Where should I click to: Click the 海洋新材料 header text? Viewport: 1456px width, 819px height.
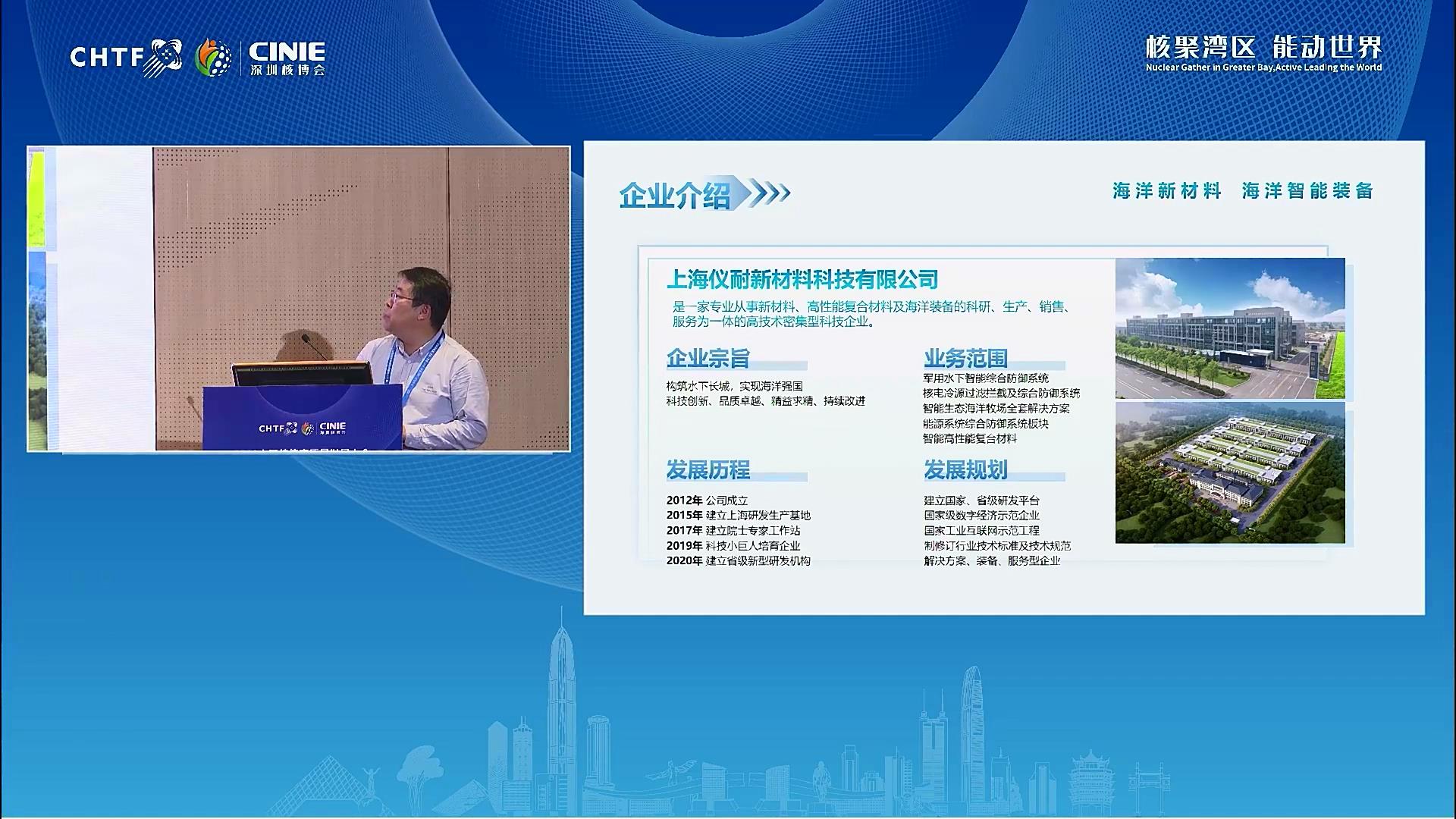1167,191
